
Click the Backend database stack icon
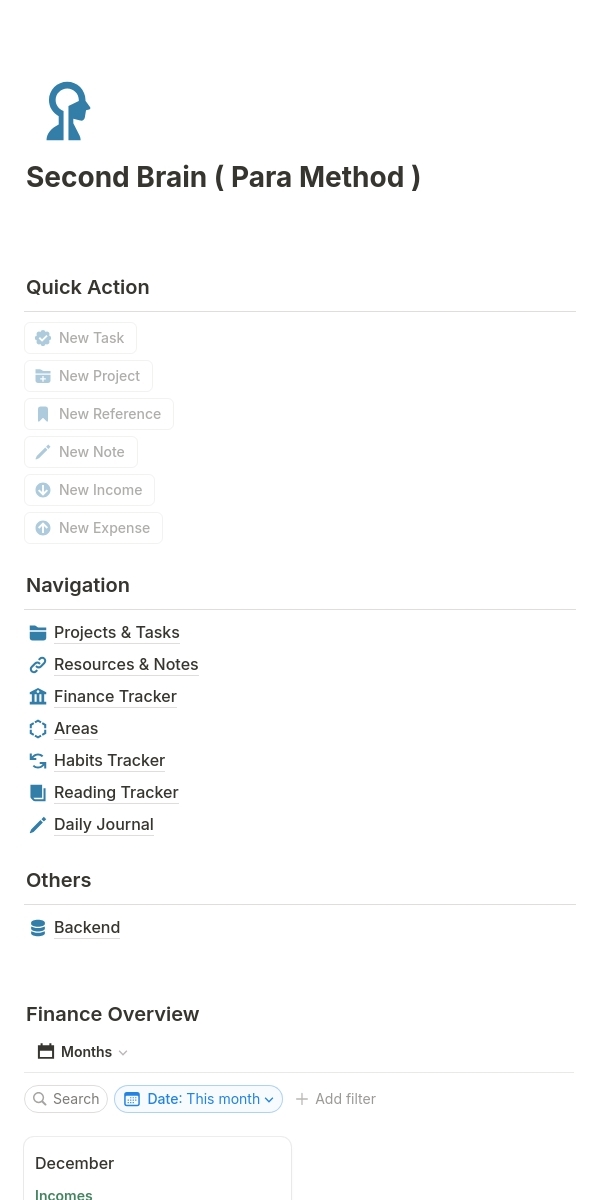[38, 928]
